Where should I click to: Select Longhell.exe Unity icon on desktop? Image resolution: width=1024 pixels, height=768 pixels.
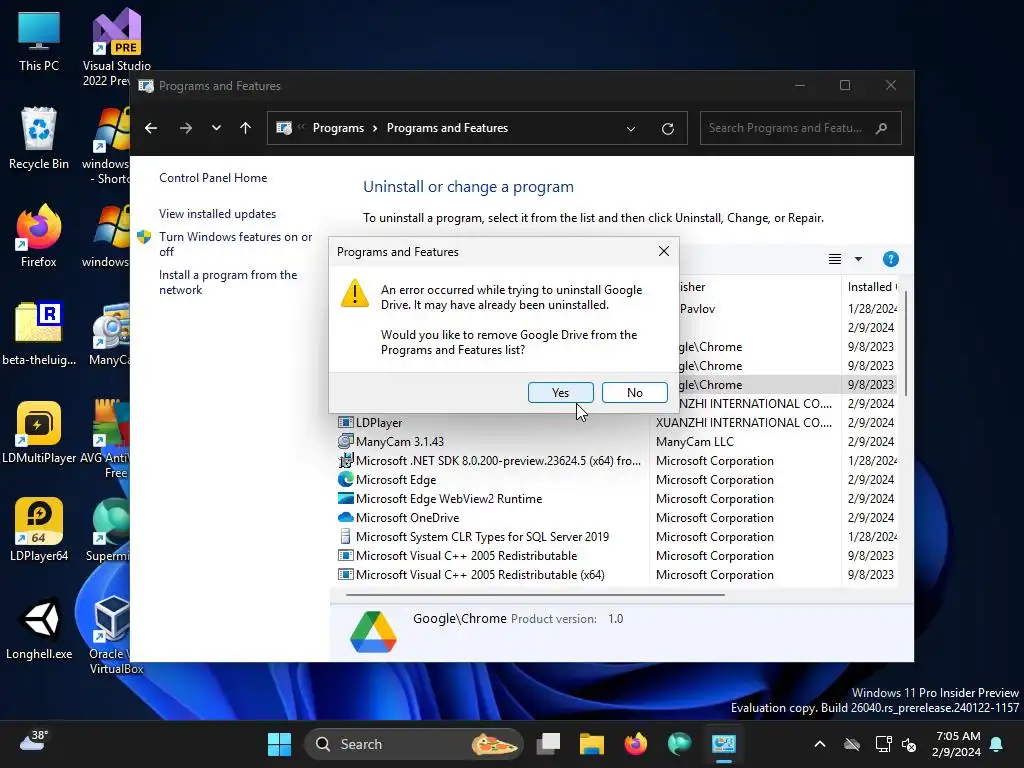[x=39, y=628]
